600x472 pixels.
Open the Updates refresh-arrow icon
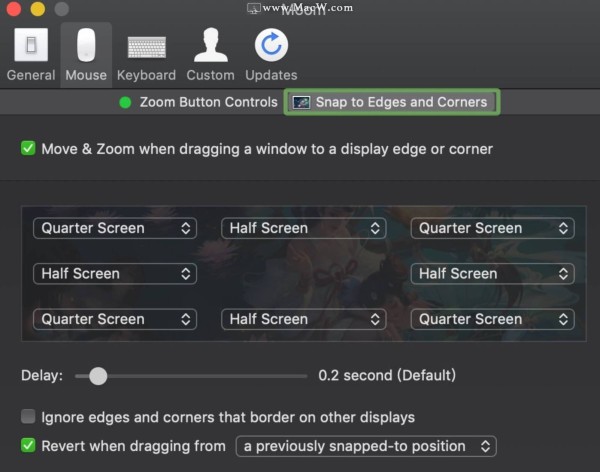pyautogui.click(x=271, y=45)
